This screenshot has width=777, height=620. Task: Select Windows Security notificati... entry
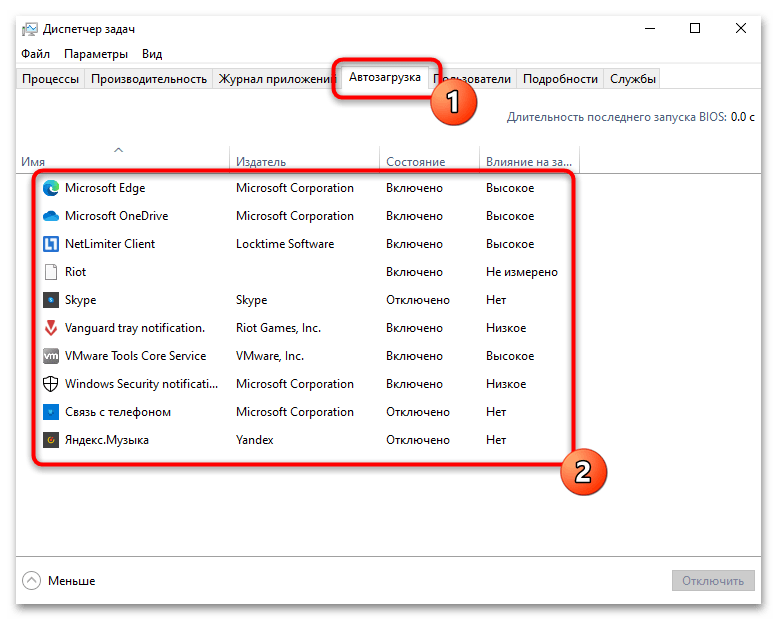141,384
